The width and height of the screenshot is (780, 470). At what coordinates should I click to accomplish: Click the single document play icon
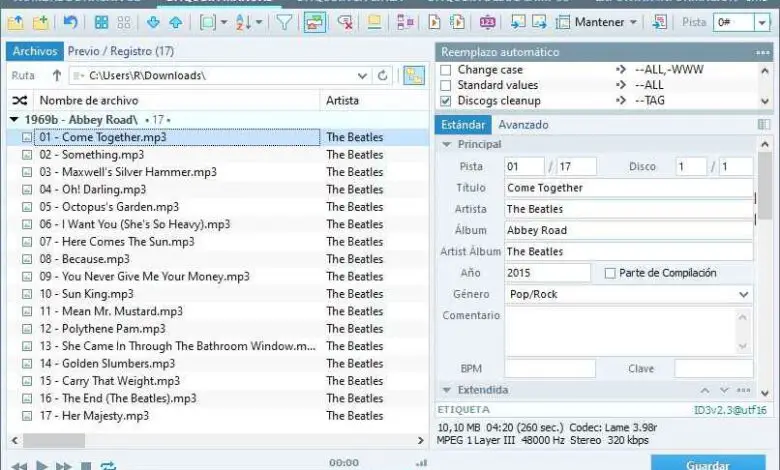coord(434,22)
